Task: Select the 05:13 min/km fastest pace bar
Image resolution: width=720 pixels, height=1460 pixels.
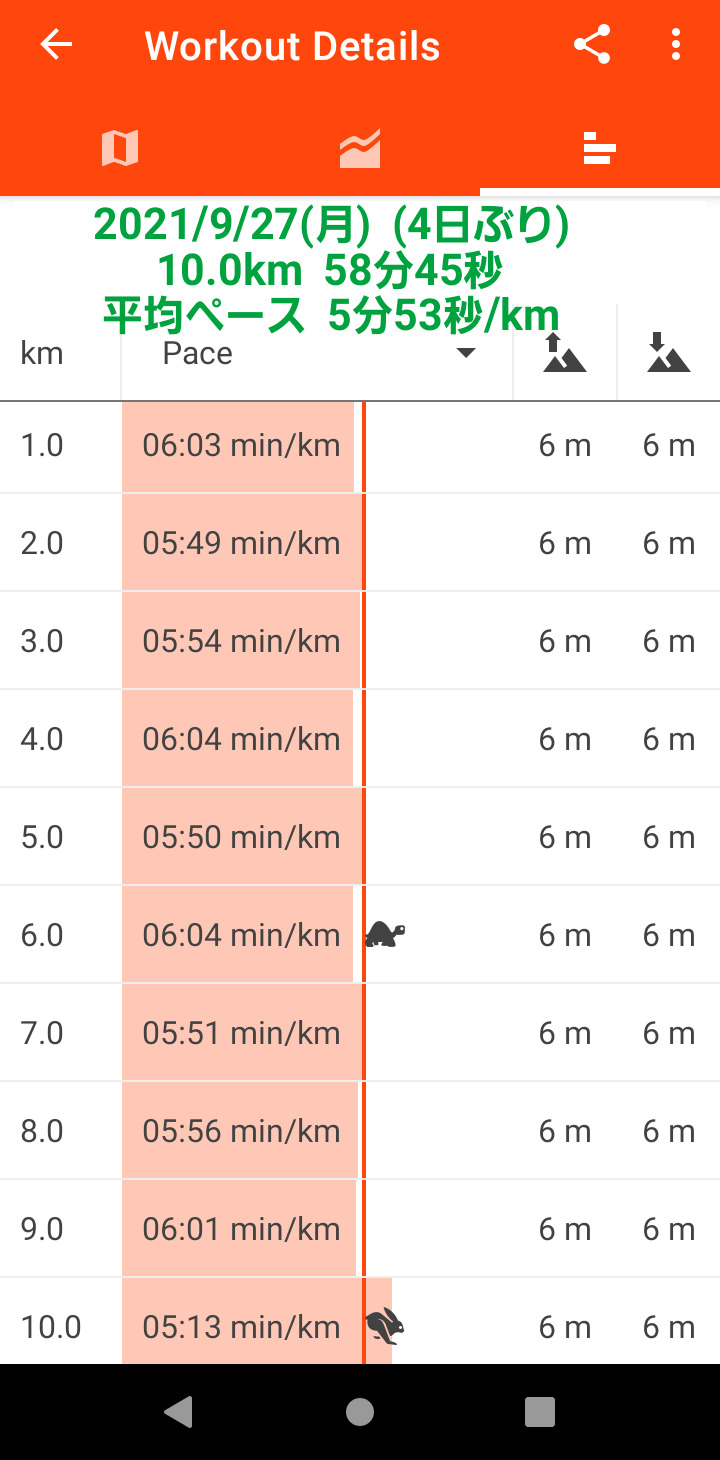Action: pos(241,1325)
